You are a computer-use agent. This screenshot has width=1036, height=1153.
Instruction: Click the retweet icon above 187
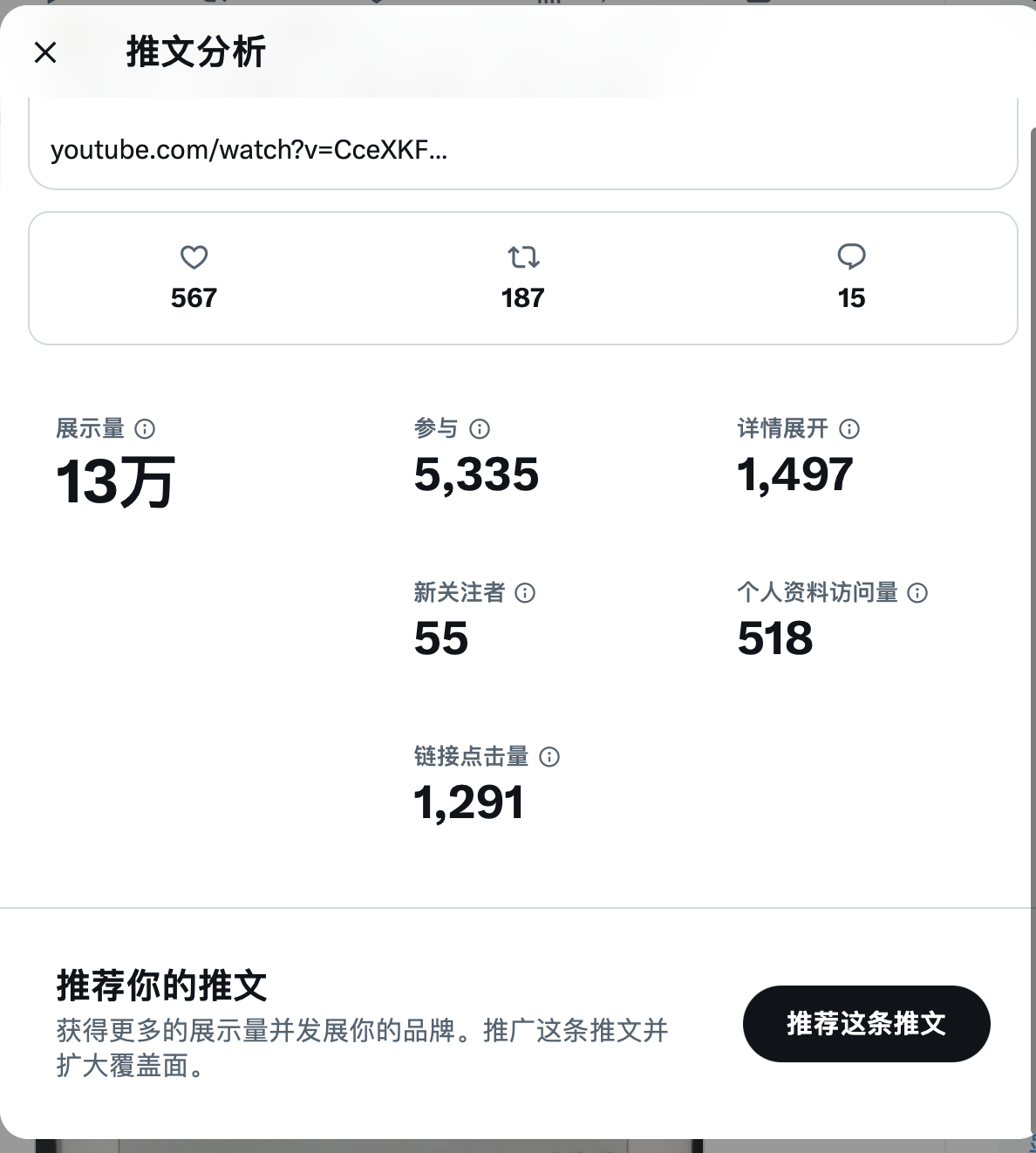pos(521,258)
